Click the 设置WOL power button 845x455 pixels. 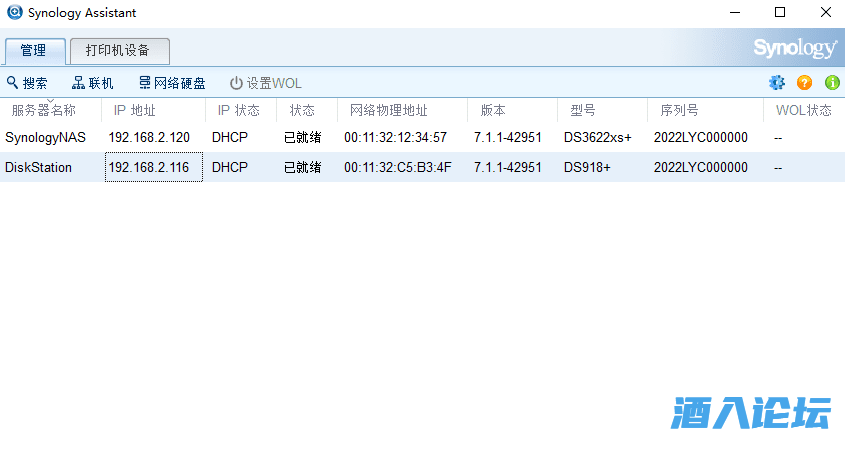pos(266,83)
